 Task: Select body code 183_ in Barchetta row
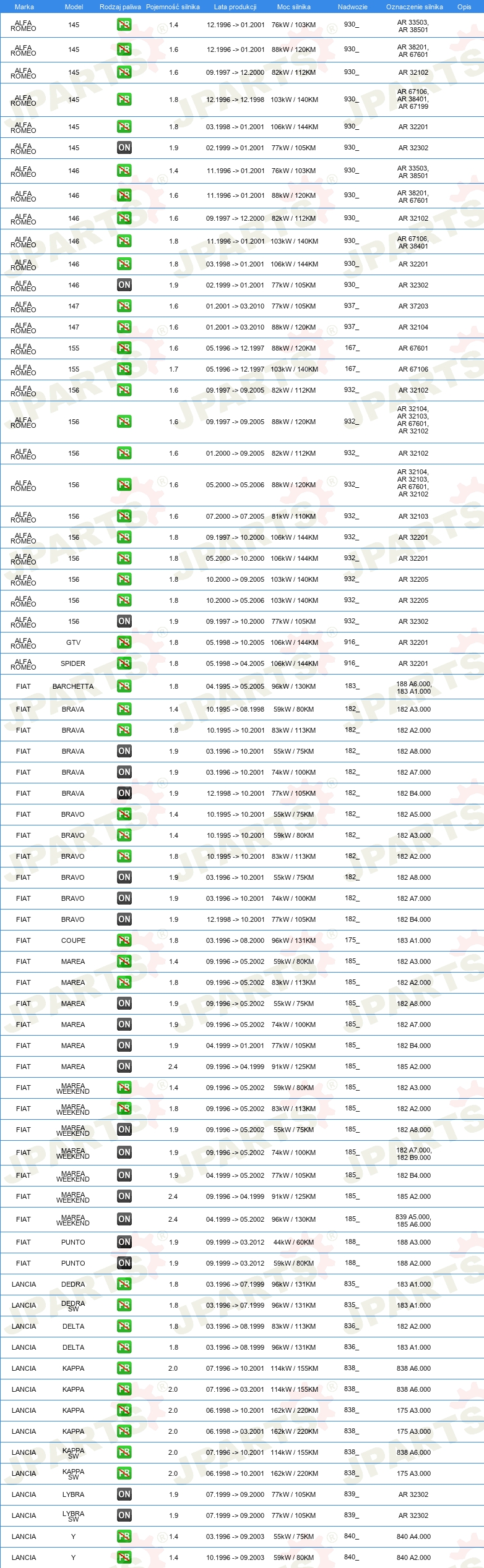(x=352, y=686)
